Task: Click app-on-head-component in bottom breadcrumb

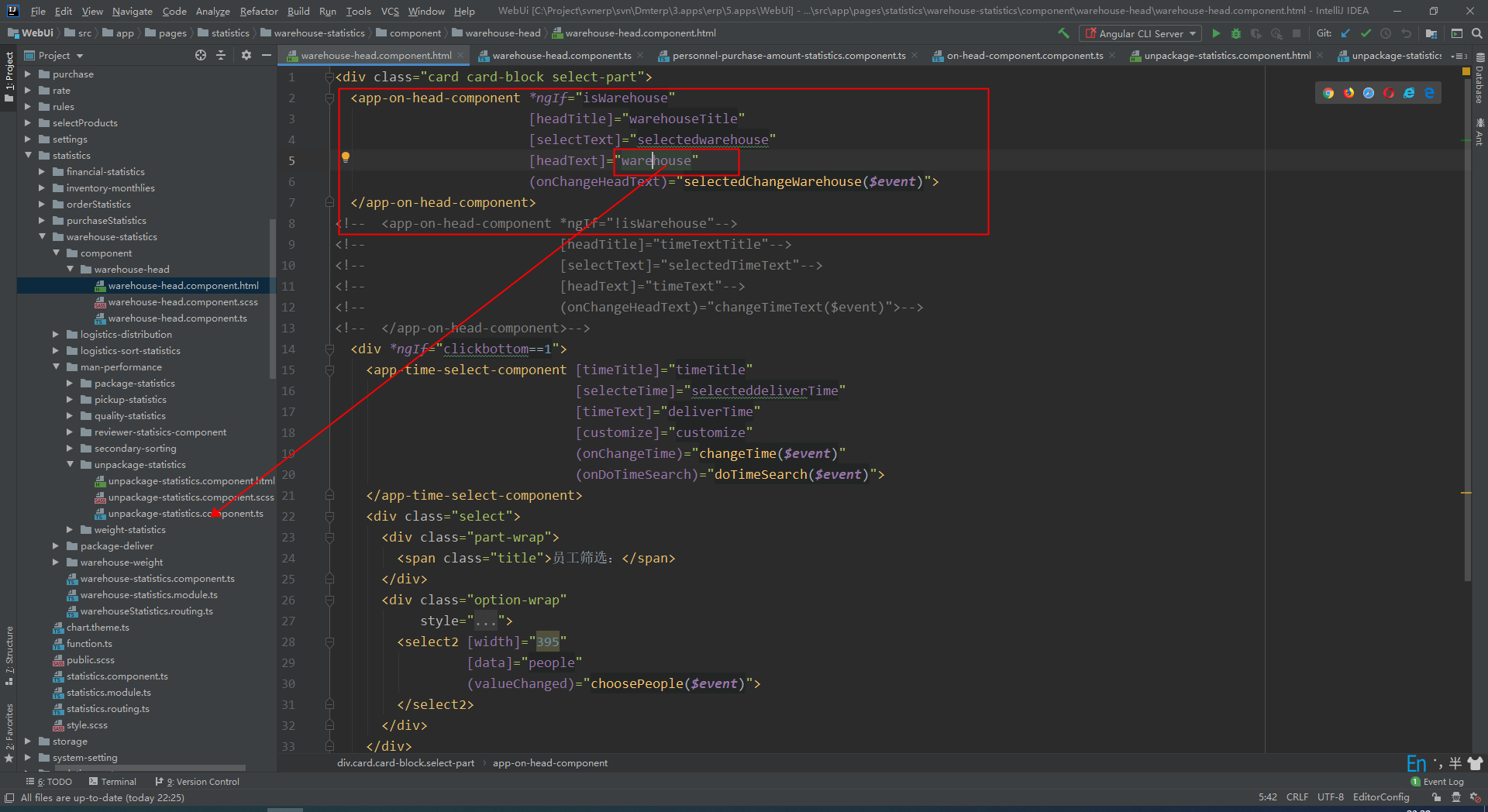Action: [x=550, y=763]
